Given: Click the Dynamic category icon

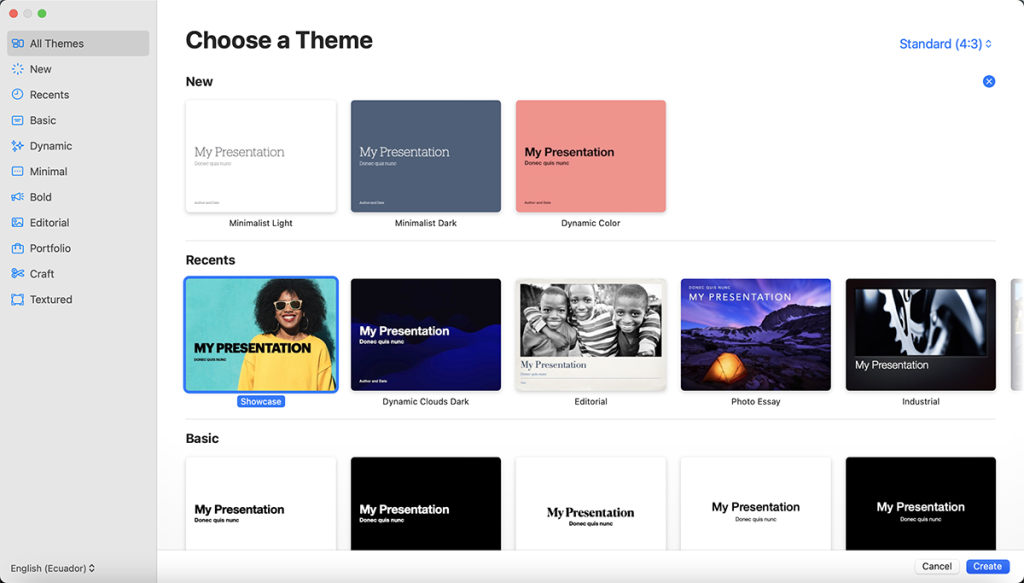Looking at the screenshot, I should pos(17,146).
